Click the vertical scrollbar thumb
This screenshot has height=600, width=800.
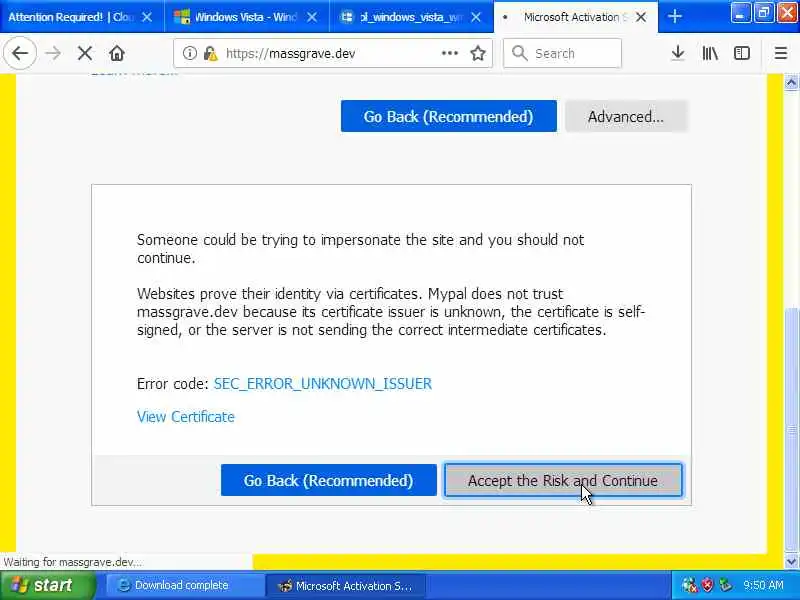[791, 431]
